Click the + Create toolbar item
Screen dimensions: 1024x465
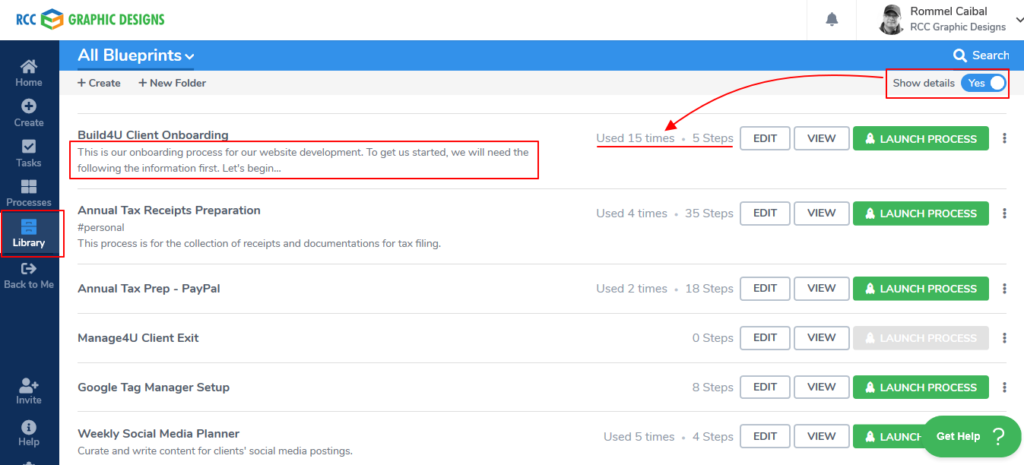[99, 83]
